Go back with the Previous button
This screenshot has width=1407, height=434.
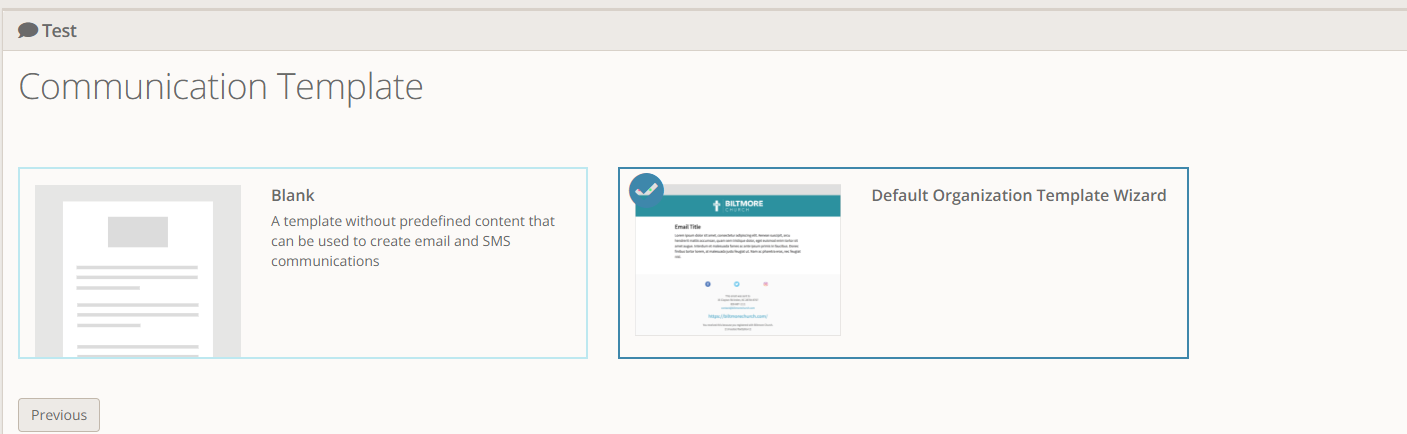(x=59, y=415)
